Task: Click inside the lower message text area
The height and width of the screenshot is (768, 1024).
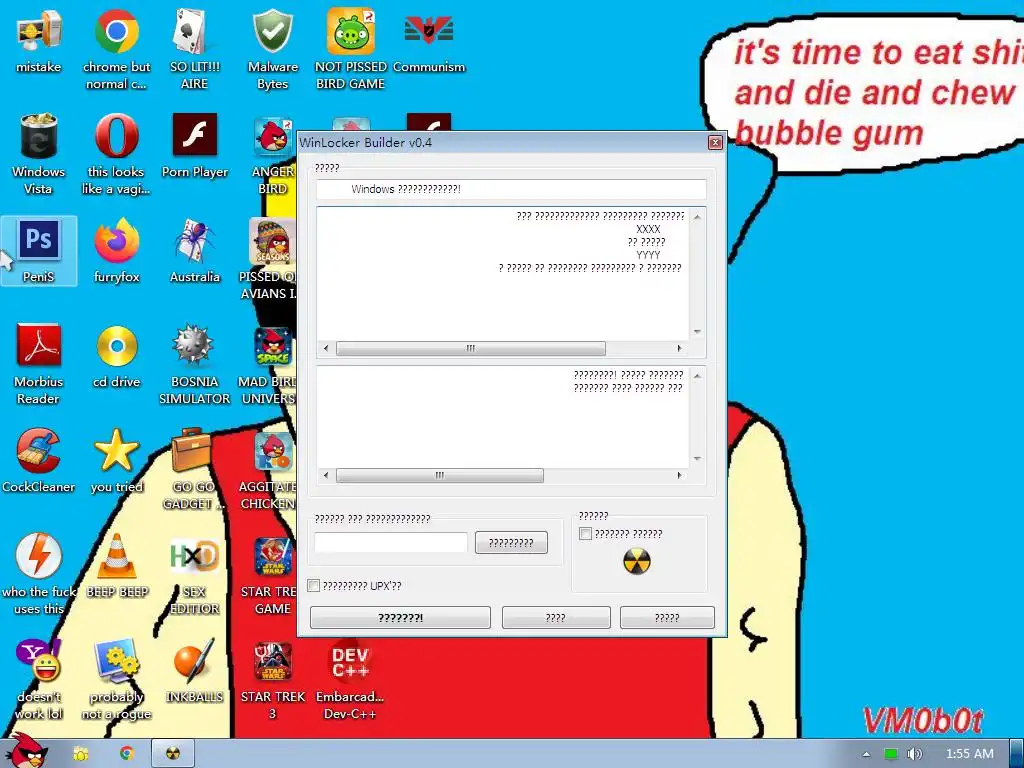Action: coord(503,417)
